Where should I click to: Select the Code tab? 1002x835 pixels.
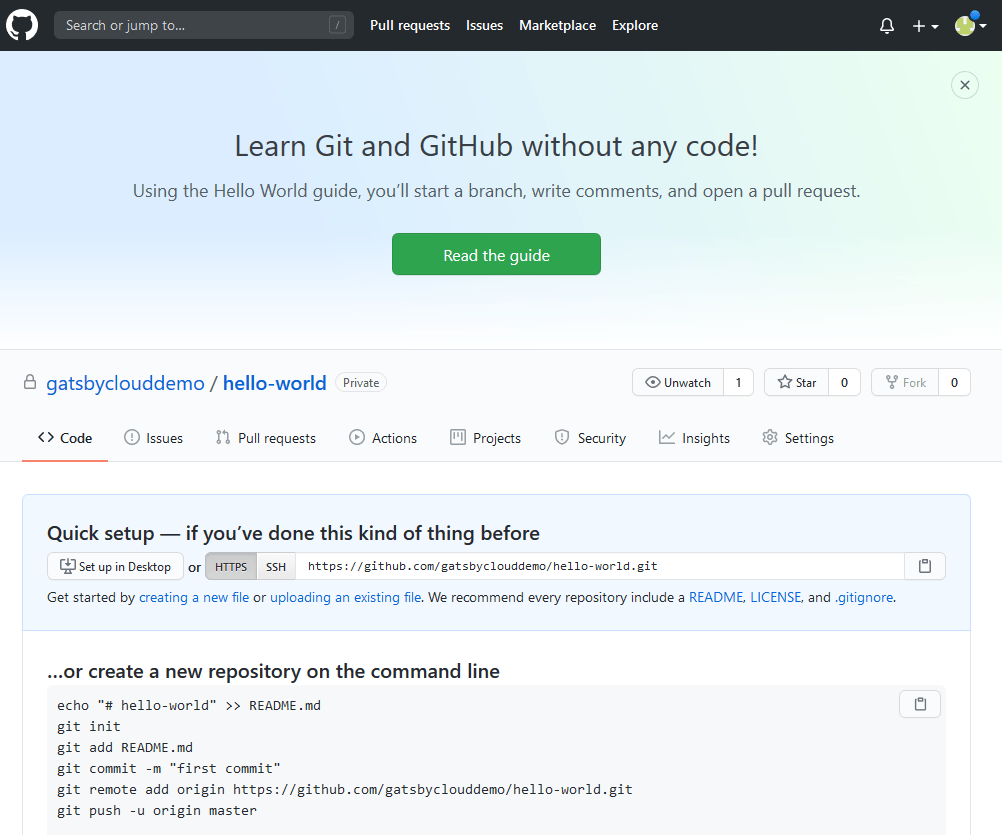point(65,438)
